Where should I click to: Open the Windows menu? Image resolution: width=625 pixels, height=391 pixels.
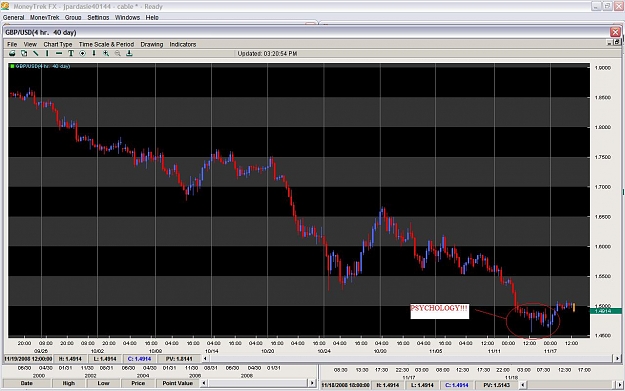pos(127,18)
